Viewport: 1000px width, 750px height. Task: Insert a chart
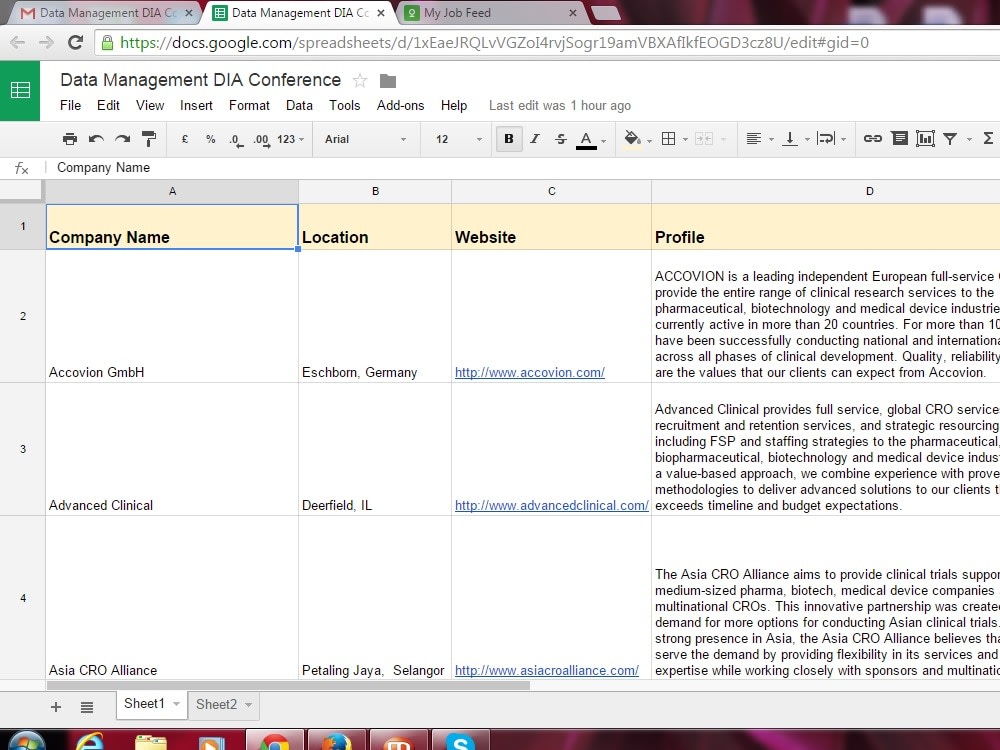pyautogui.click(x=925, y=138)
